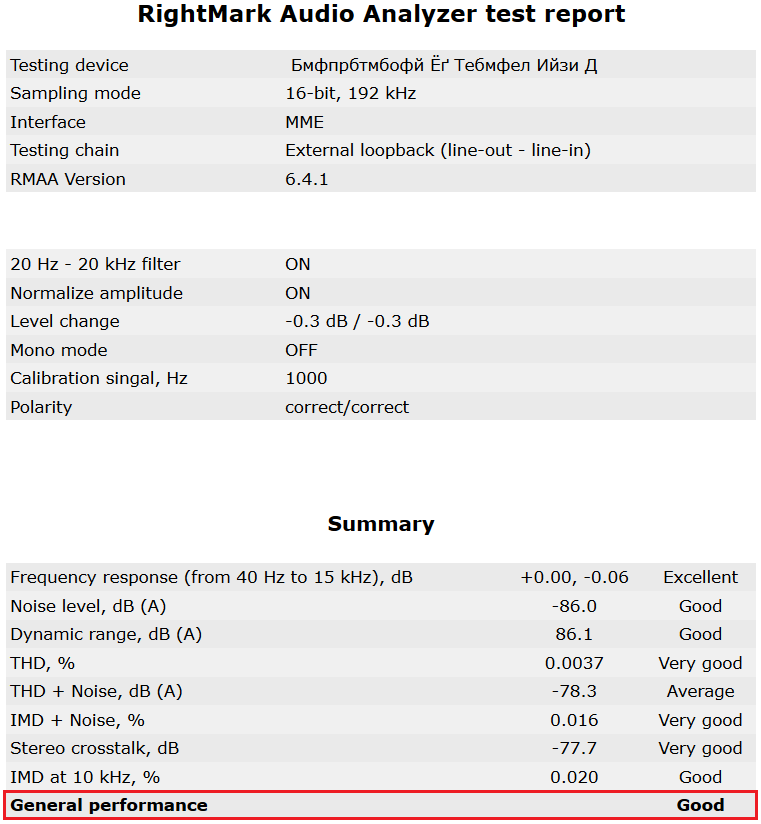The height and width of the screenshot is (824, 761).
Task: Click the THD 0.0037 value
Action: [x=574, y=663]
